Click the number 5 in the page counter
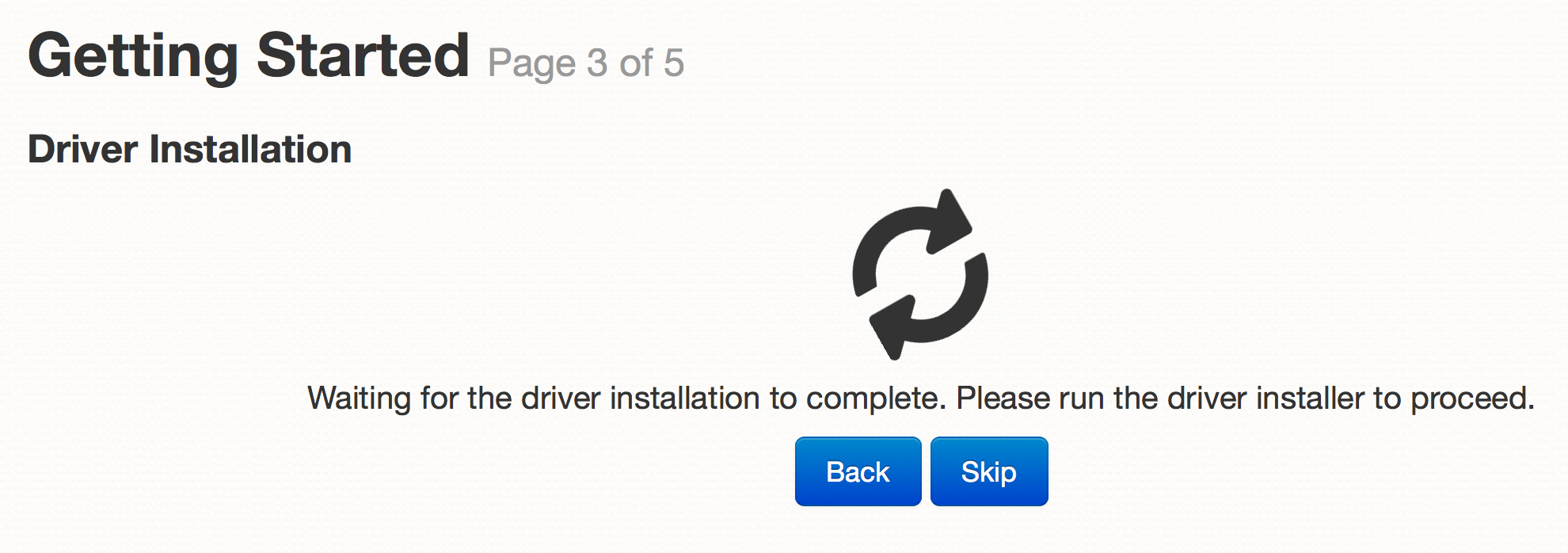The height and width of the screenshot is (553, 1568). 674,63
